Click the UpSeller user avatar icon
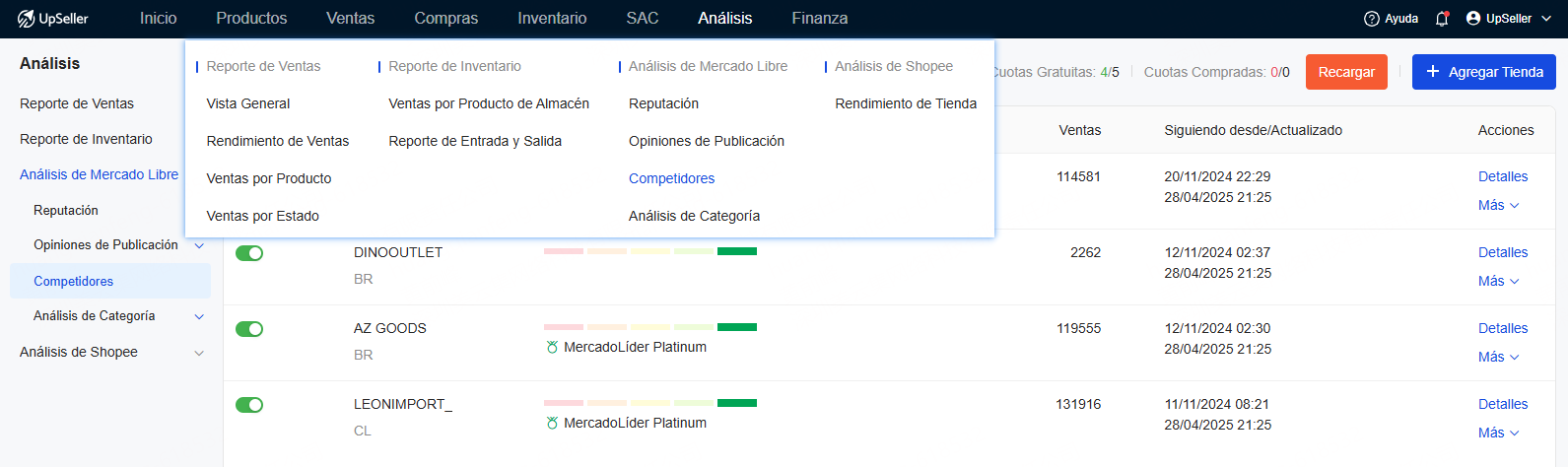The image size is (1568, 467). pyautogui.click(x=1473, y=18)
